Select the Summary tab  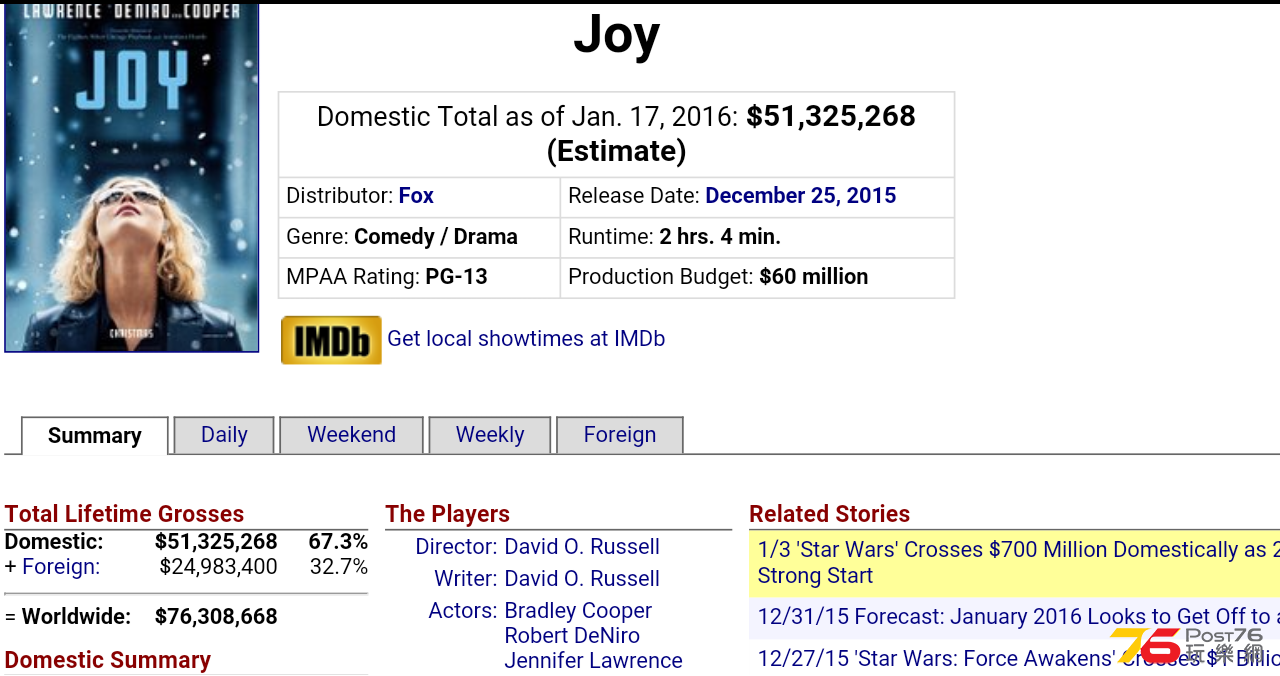(x=95, y=436)
